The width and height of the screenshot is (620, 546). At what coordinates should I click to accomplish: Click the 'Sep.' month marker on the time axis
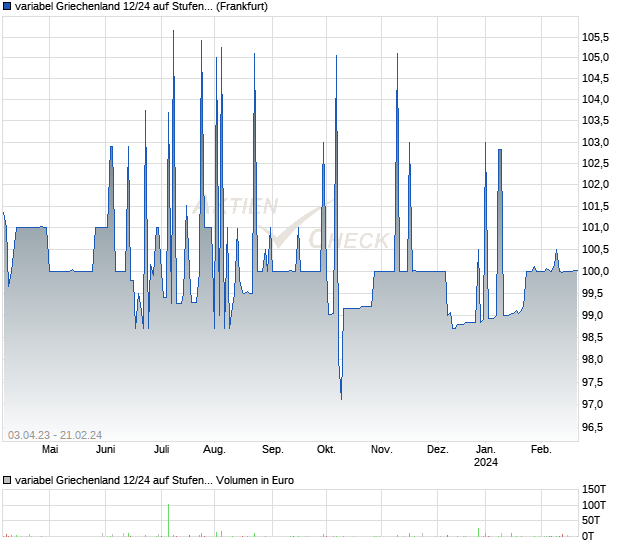coord(272,449)
